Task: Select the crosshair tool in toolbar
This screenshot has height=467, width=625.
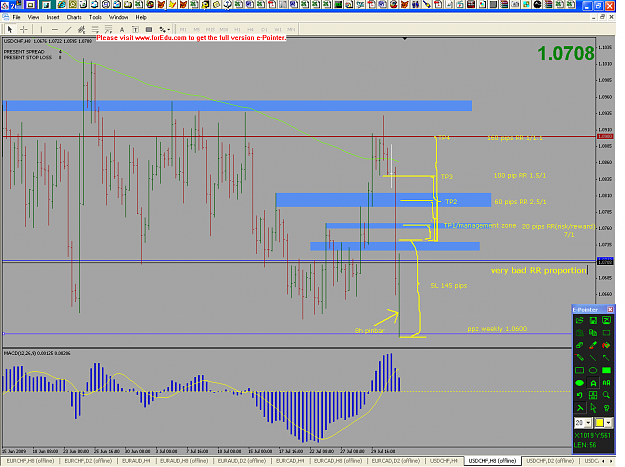Action: click(x=24, y=29)
